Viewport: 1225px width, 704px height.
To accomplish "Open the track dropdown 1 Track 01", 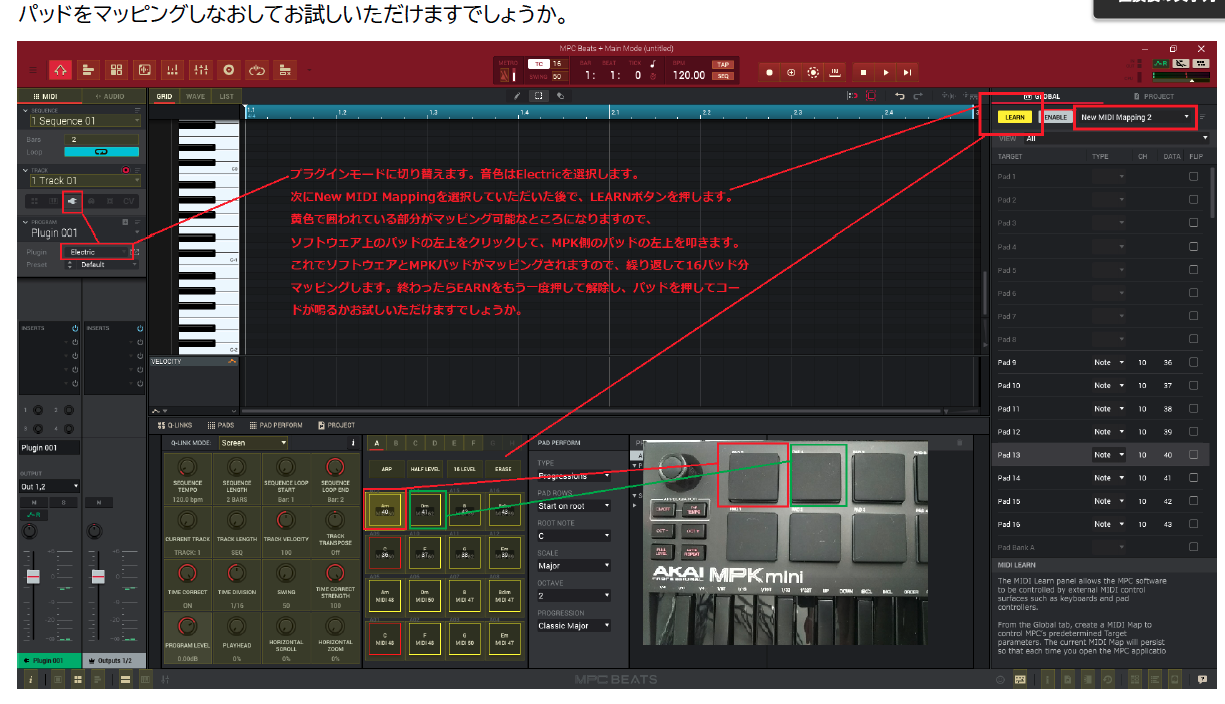I will pos(85,181).
